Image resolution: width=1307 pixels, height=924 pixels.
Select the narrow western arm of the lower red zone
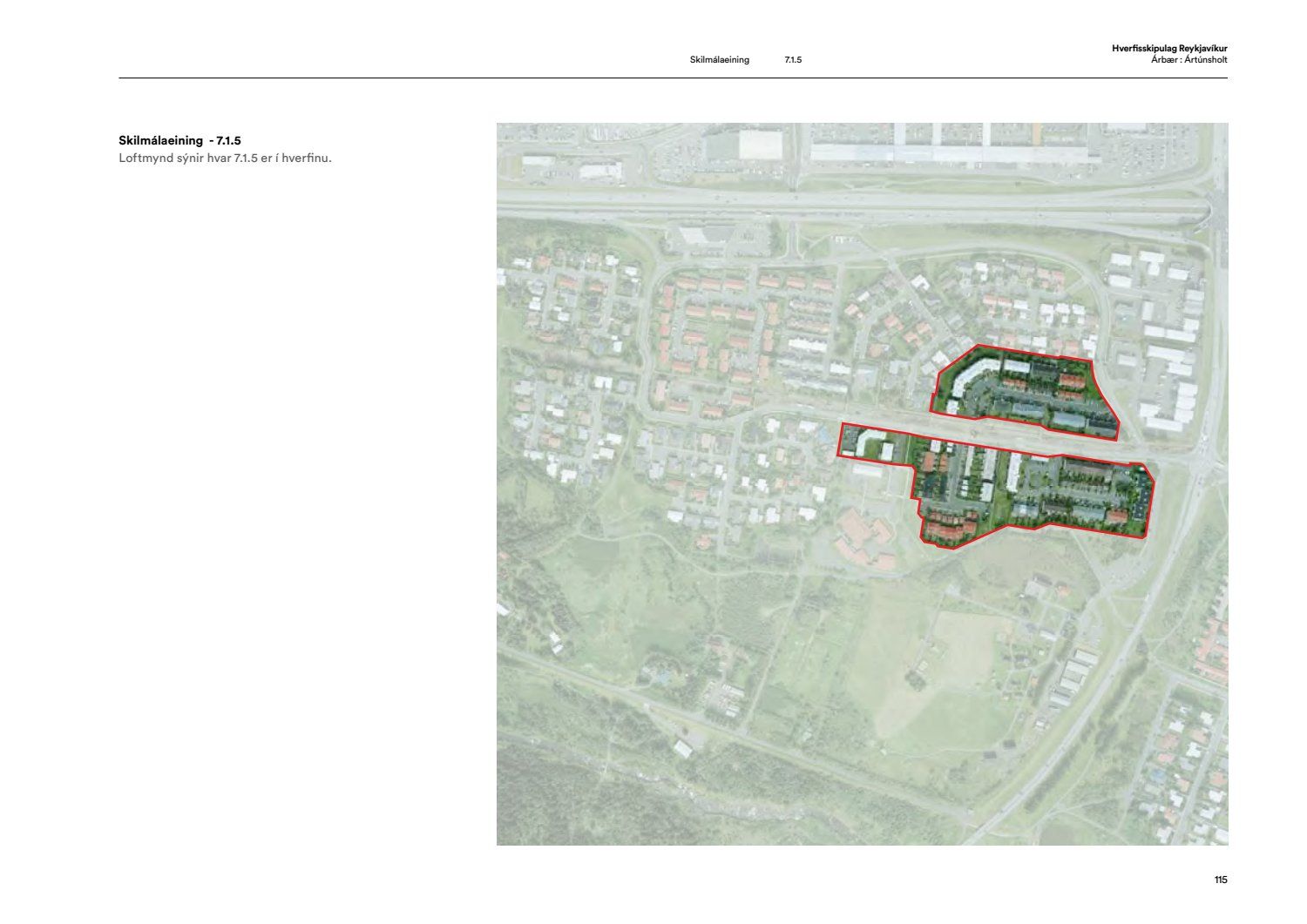point(871,442)
